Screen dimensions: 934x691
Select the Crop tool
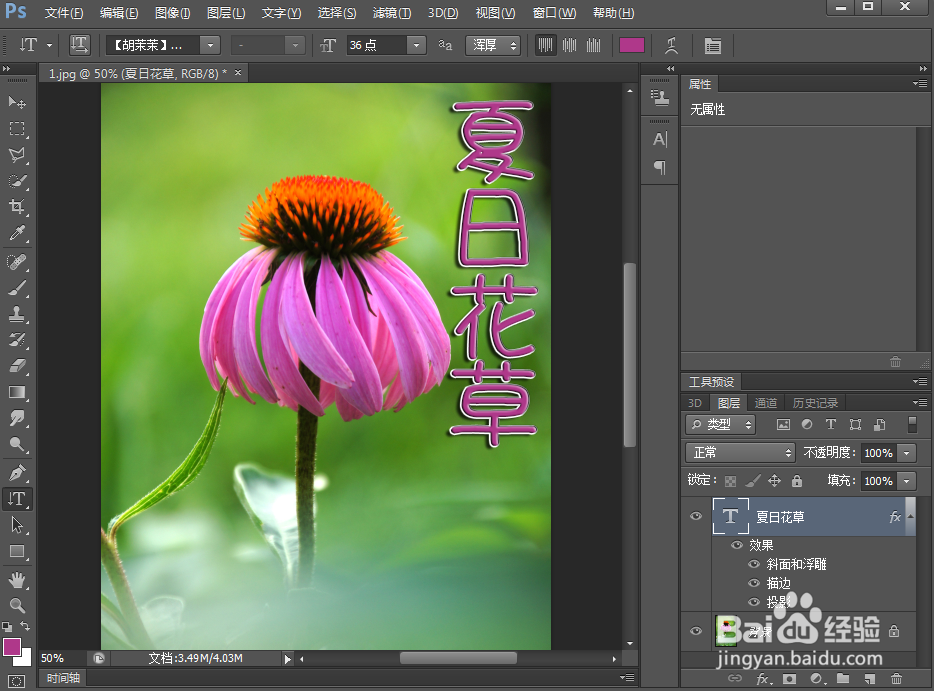tap(16, 207)
